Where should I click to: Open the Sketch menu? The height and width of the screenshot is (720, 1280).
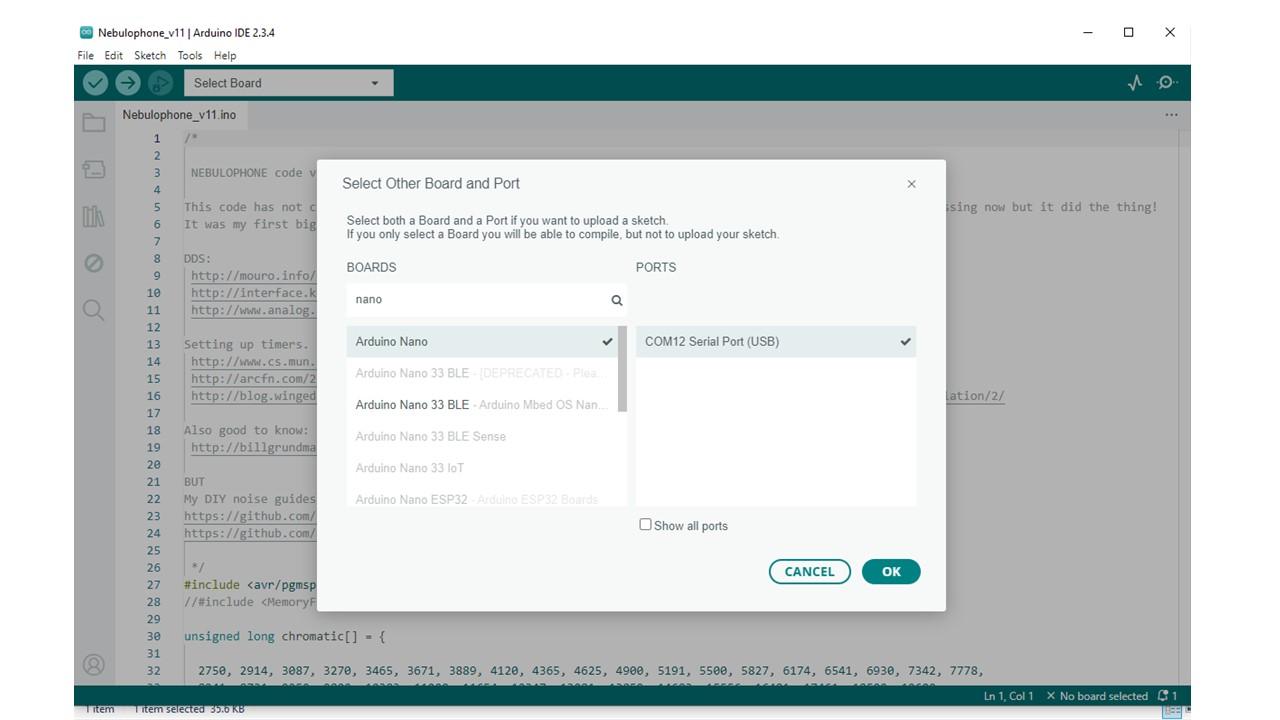[x=150, y=56]
